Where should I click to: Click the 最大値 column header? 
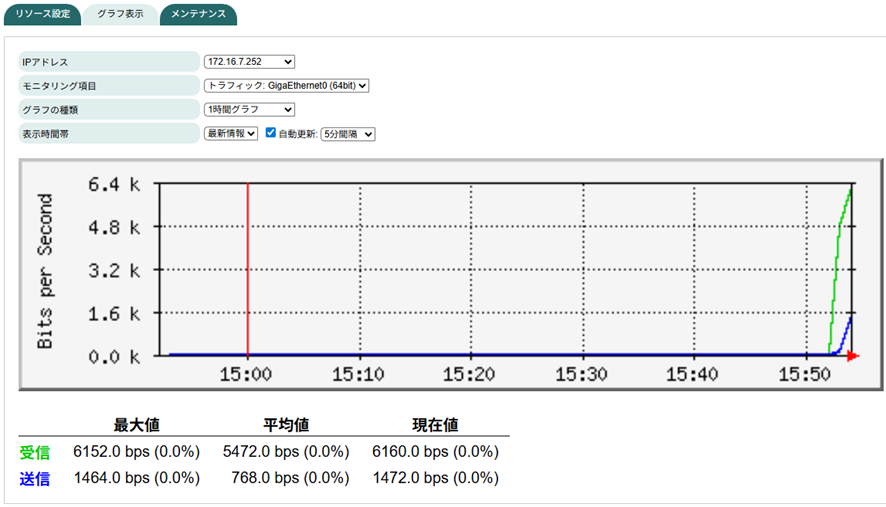(x=137, y=425)
